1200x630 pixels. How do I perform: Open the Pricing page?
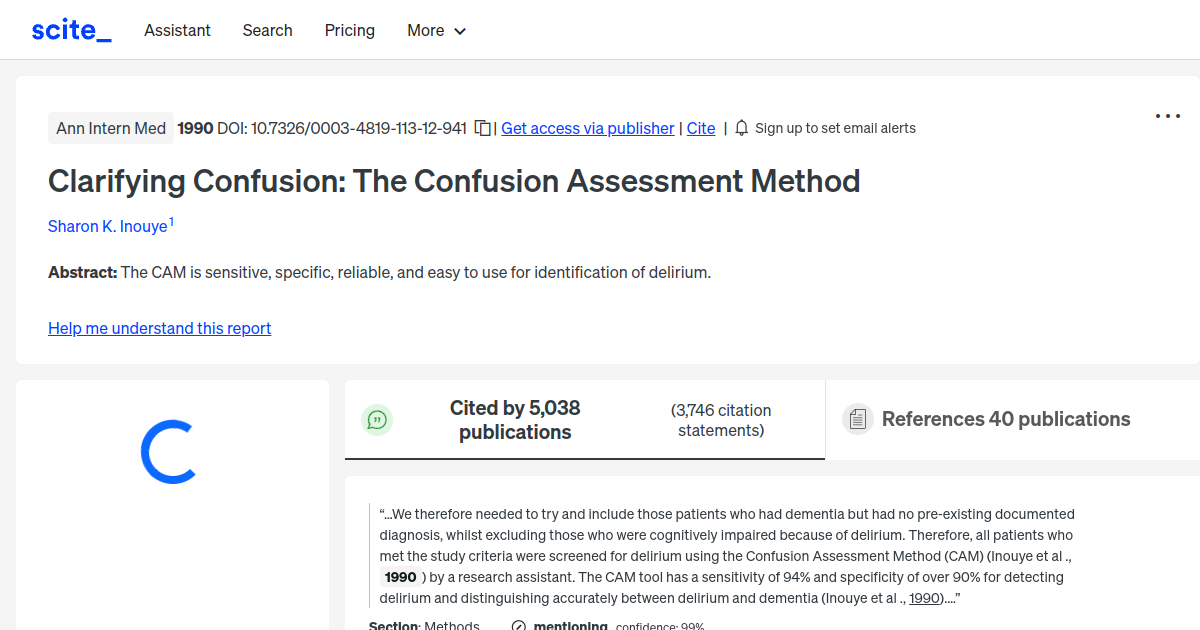click(x=349, y=31)
